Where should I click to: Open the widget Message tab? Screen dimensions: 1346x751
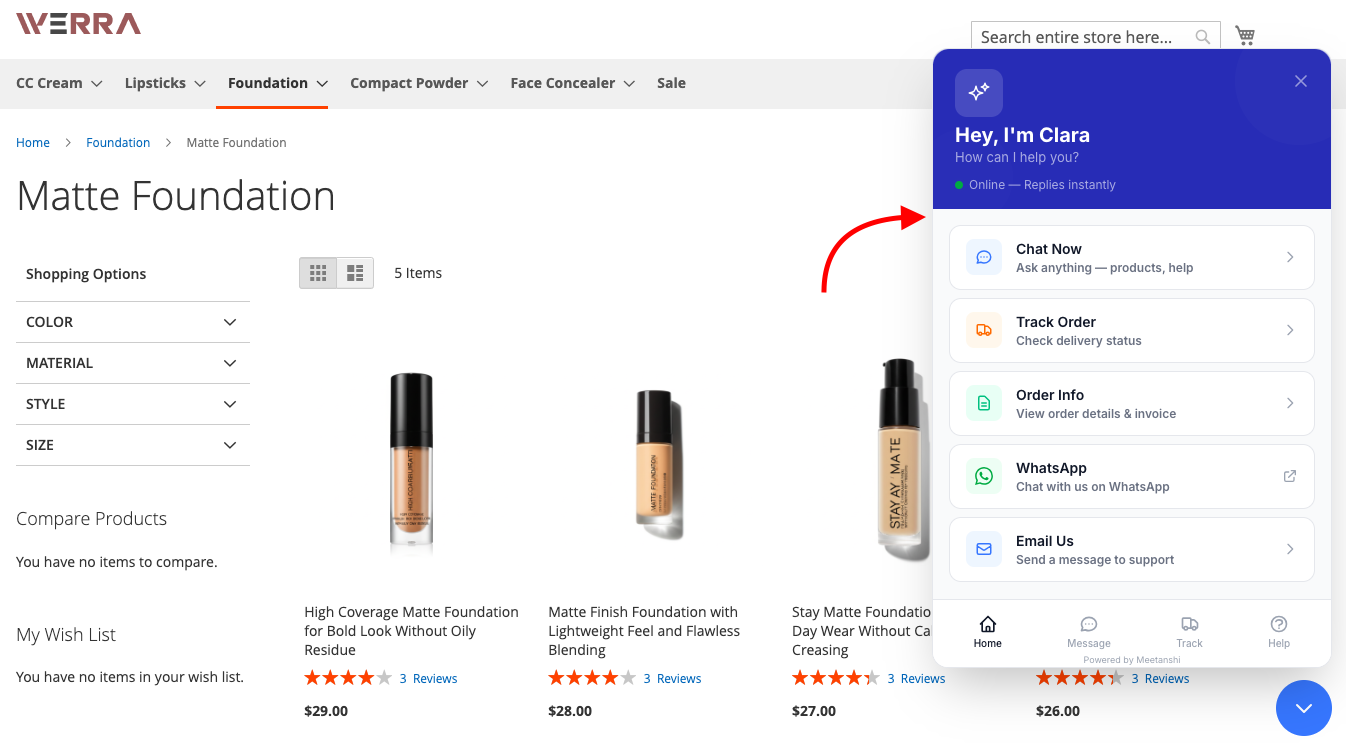click(x=1089, y=632)
